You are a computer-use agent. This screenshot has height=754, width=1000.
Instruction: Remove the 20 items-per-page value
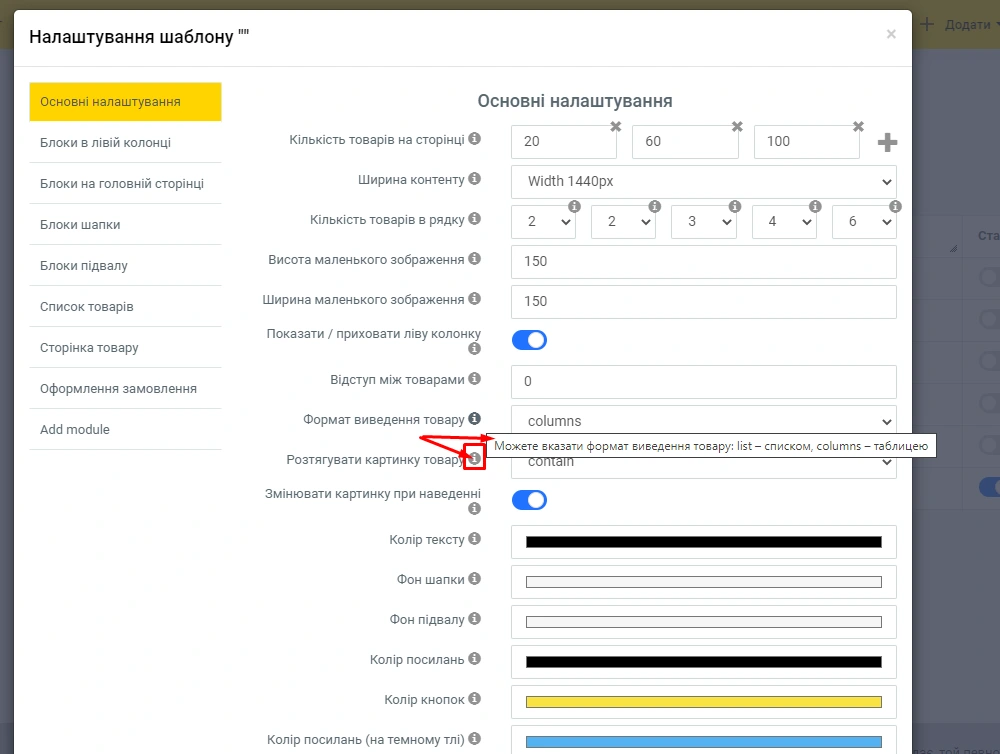pos(616,127)
